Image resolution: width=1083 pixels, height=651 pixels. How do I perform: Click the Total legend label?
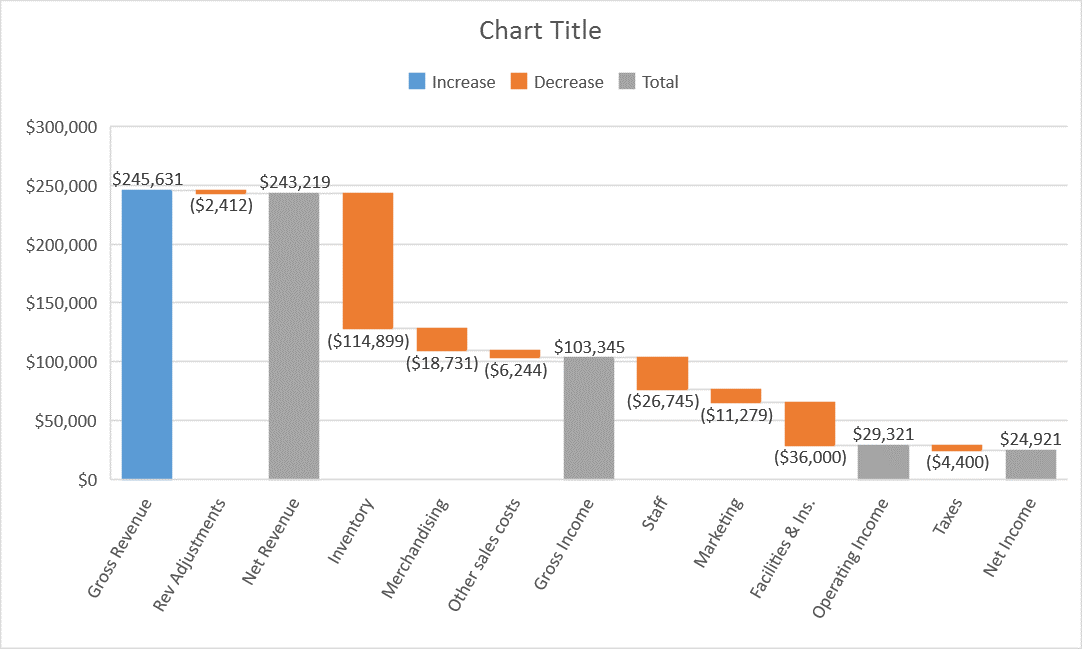660,82
